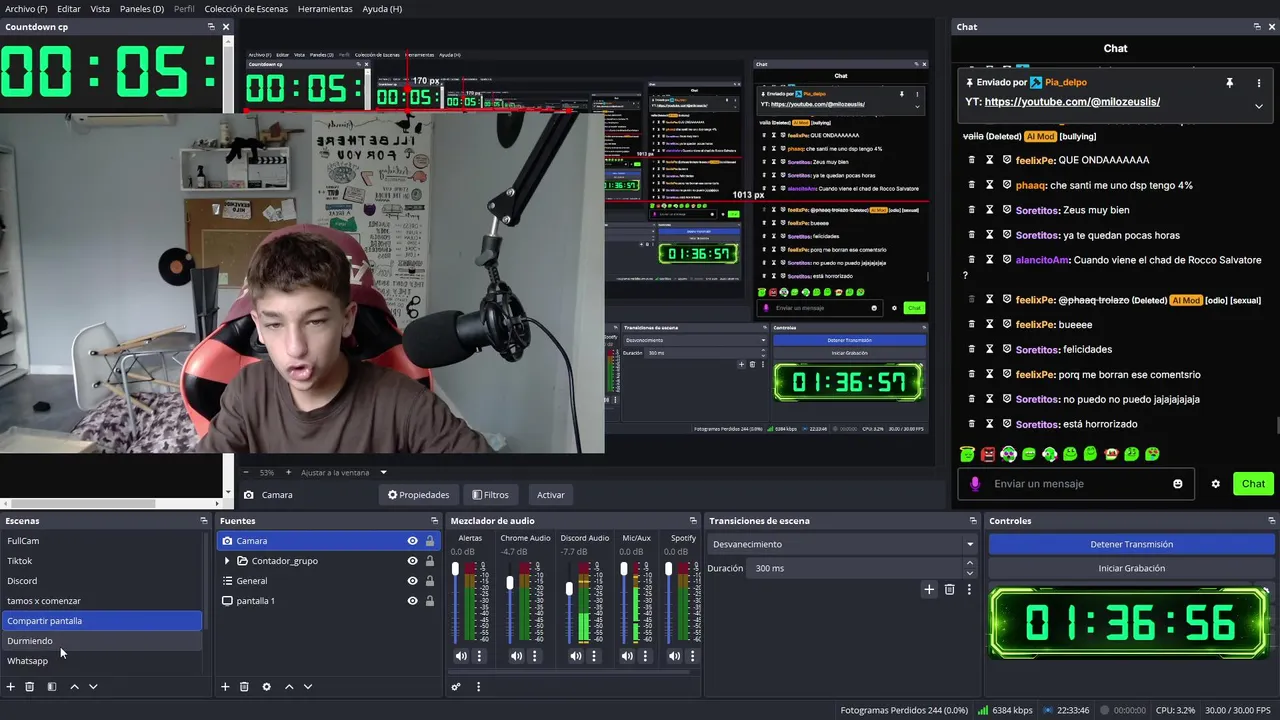Open the Herramientas menu
1280x720 pixels.
(x=325, y=8)
